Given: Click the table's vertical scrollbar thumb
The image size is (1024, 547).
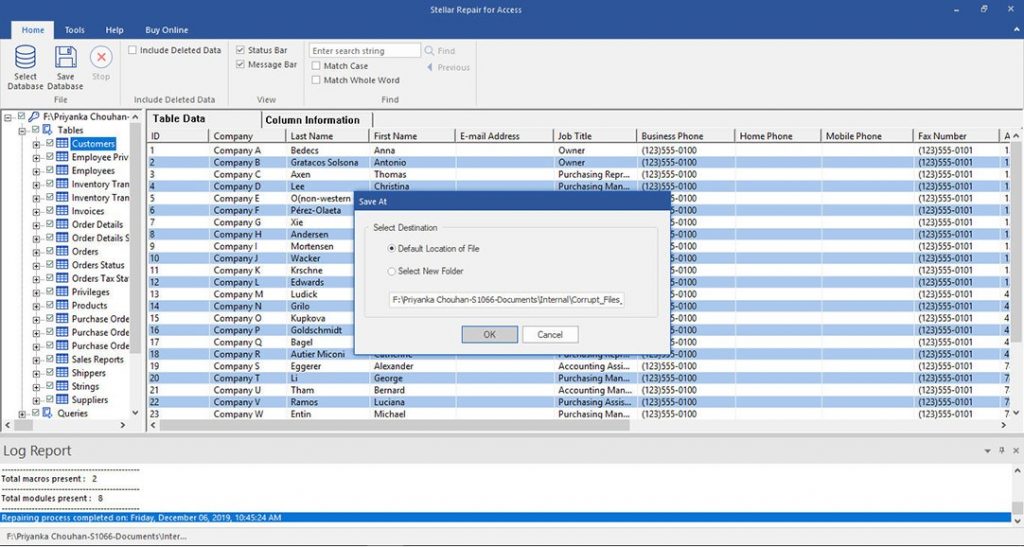Looking at the screenshot, I should click(x=1016, y=242).
